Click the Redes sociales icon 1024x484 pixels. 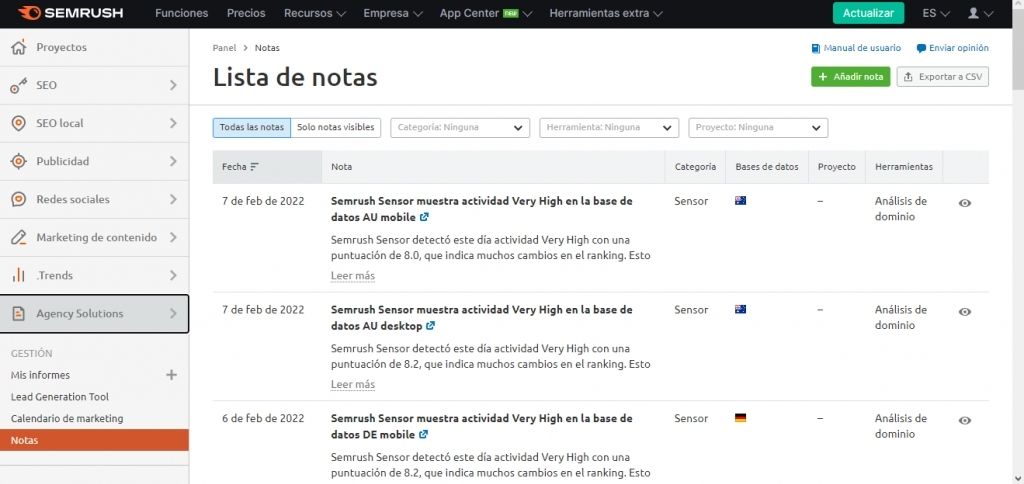tap(19, 199)
